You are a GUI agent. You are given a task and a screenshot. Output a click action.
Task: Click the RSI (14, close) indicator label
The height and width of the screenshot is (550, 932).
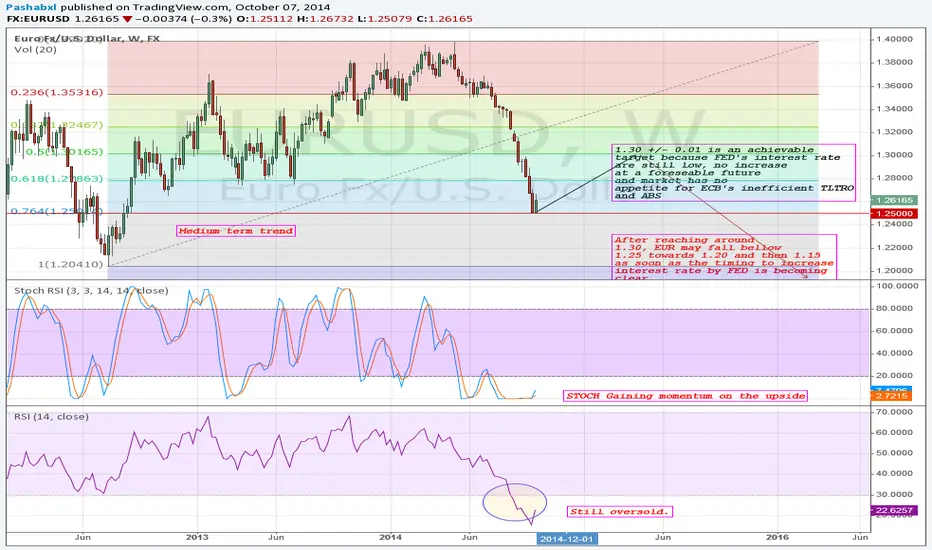click(x=51, y=417)
